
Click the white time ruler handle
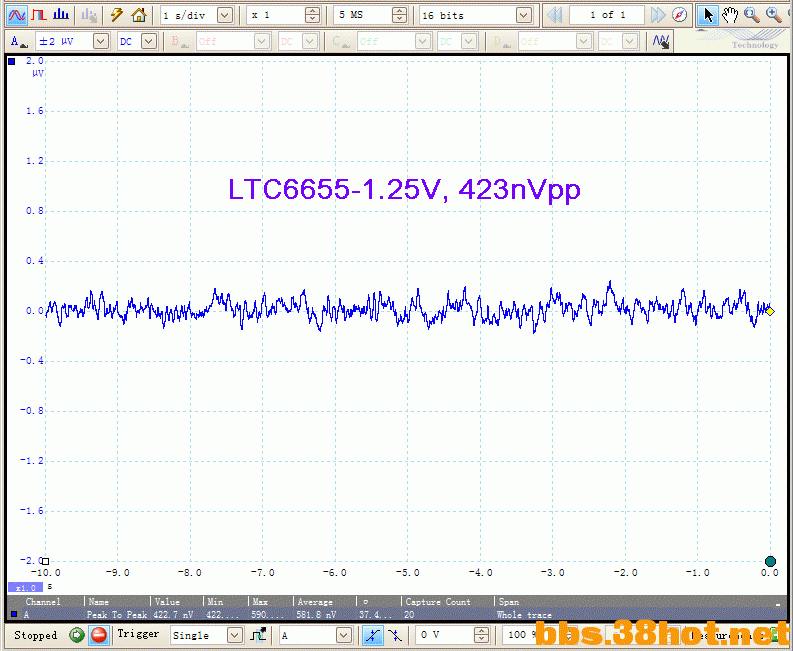45,561
